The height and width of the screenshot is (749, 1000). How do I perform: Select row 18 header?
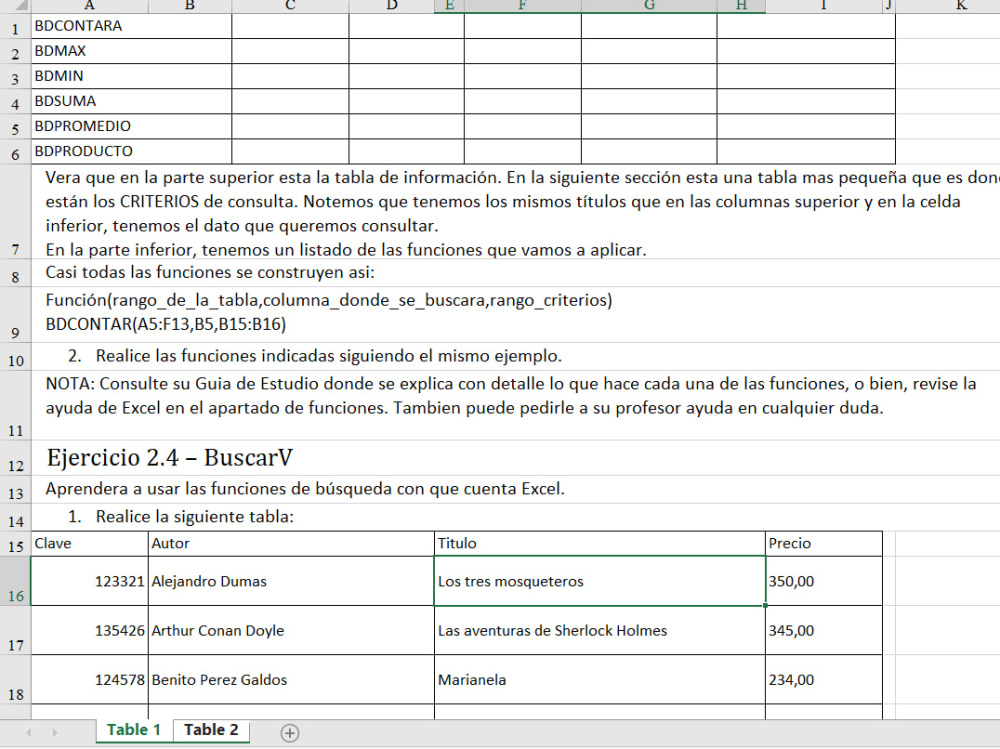point(15,679)
